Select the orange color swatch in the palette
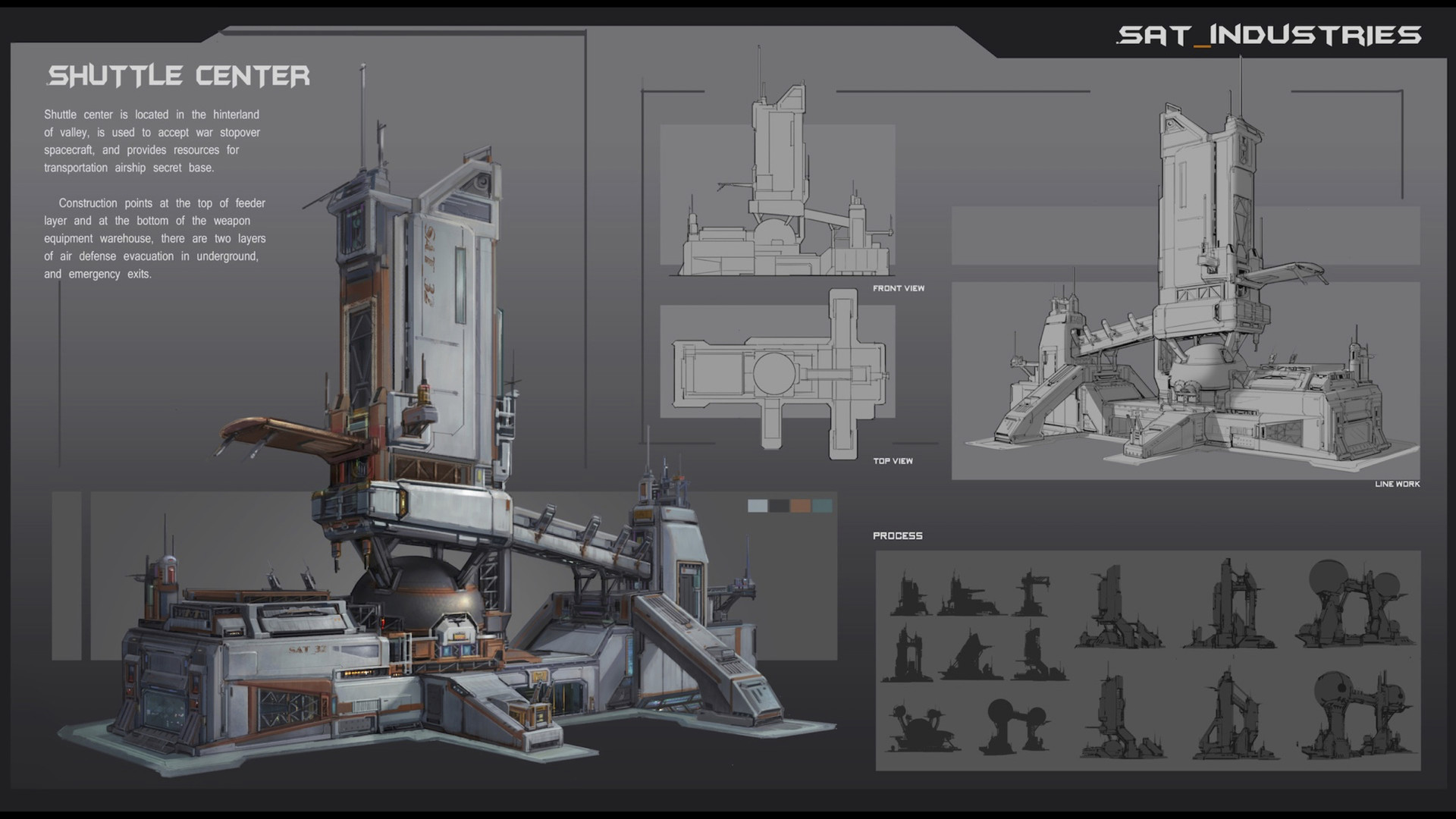Viewport: 1456px width, 819px height. click(800, 506)
